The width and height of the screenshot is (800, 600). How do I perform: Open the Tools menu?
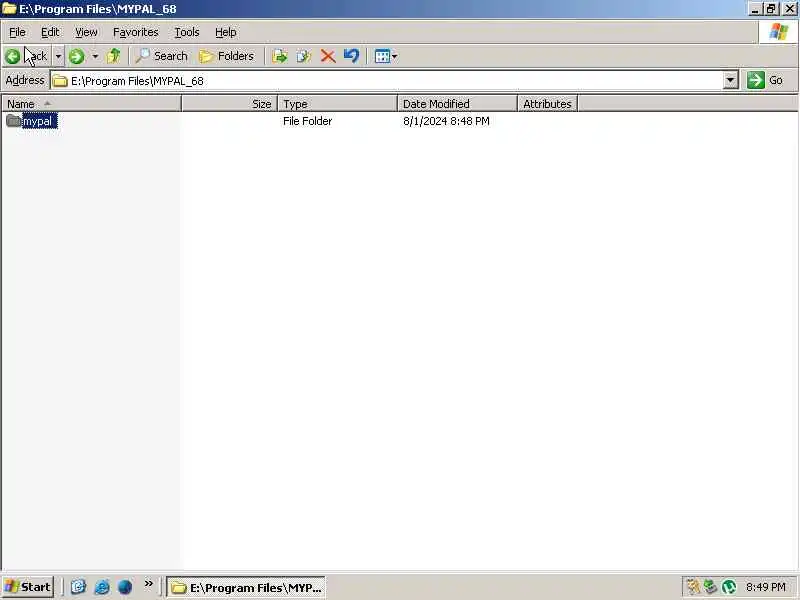(187, 32)
